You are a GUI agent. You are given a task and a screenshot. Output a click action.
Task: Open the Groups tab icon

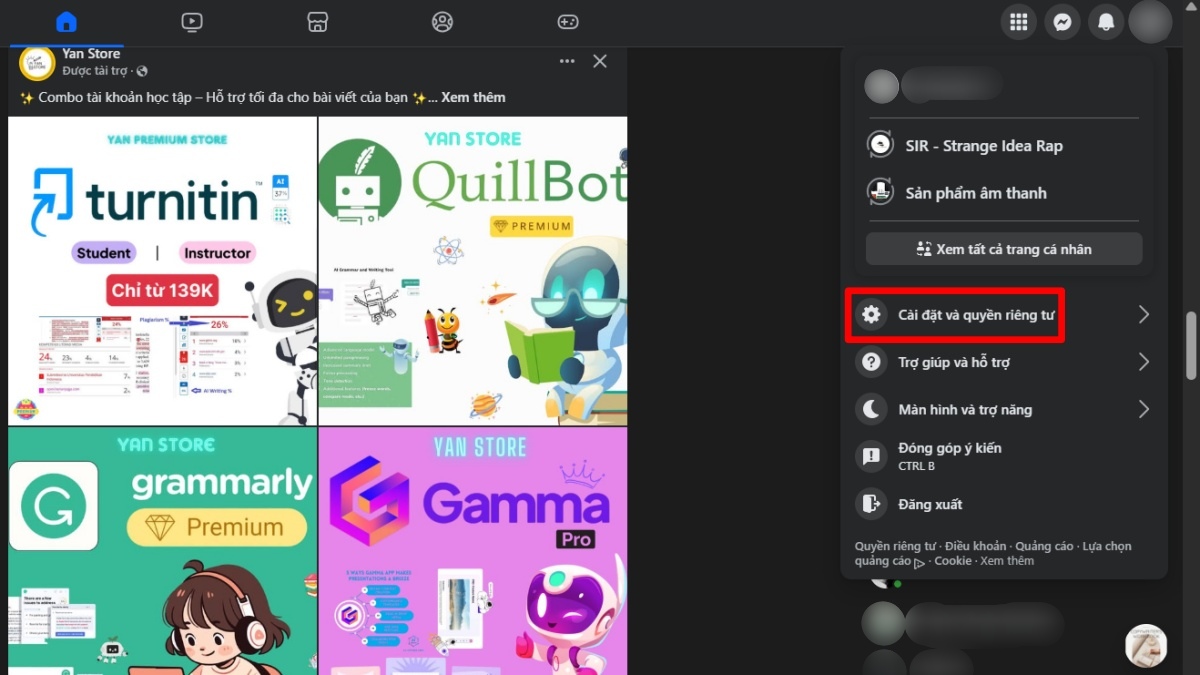442,21
